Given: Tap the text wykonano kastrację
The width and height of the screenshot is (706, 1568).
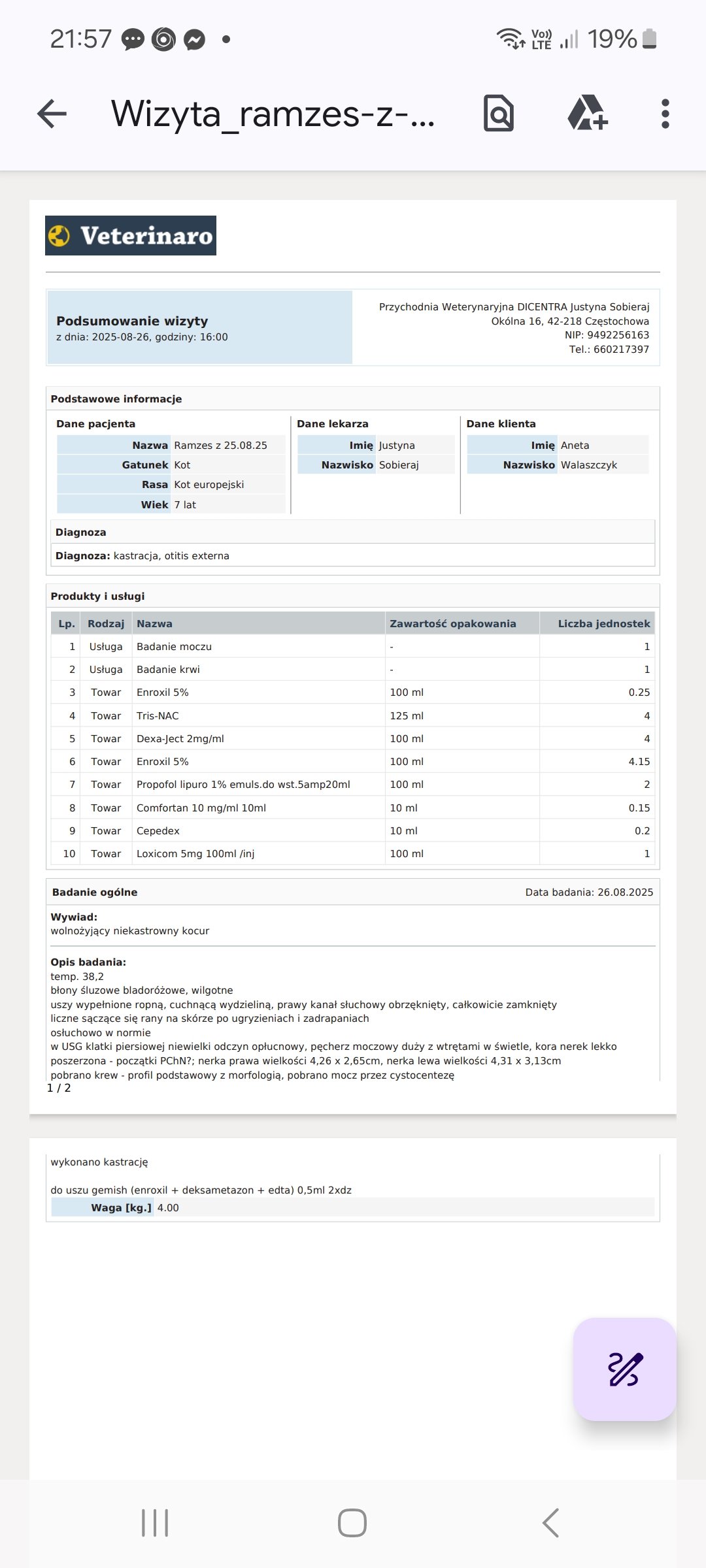Looking at the screenshot, I should coord(99,1162).
